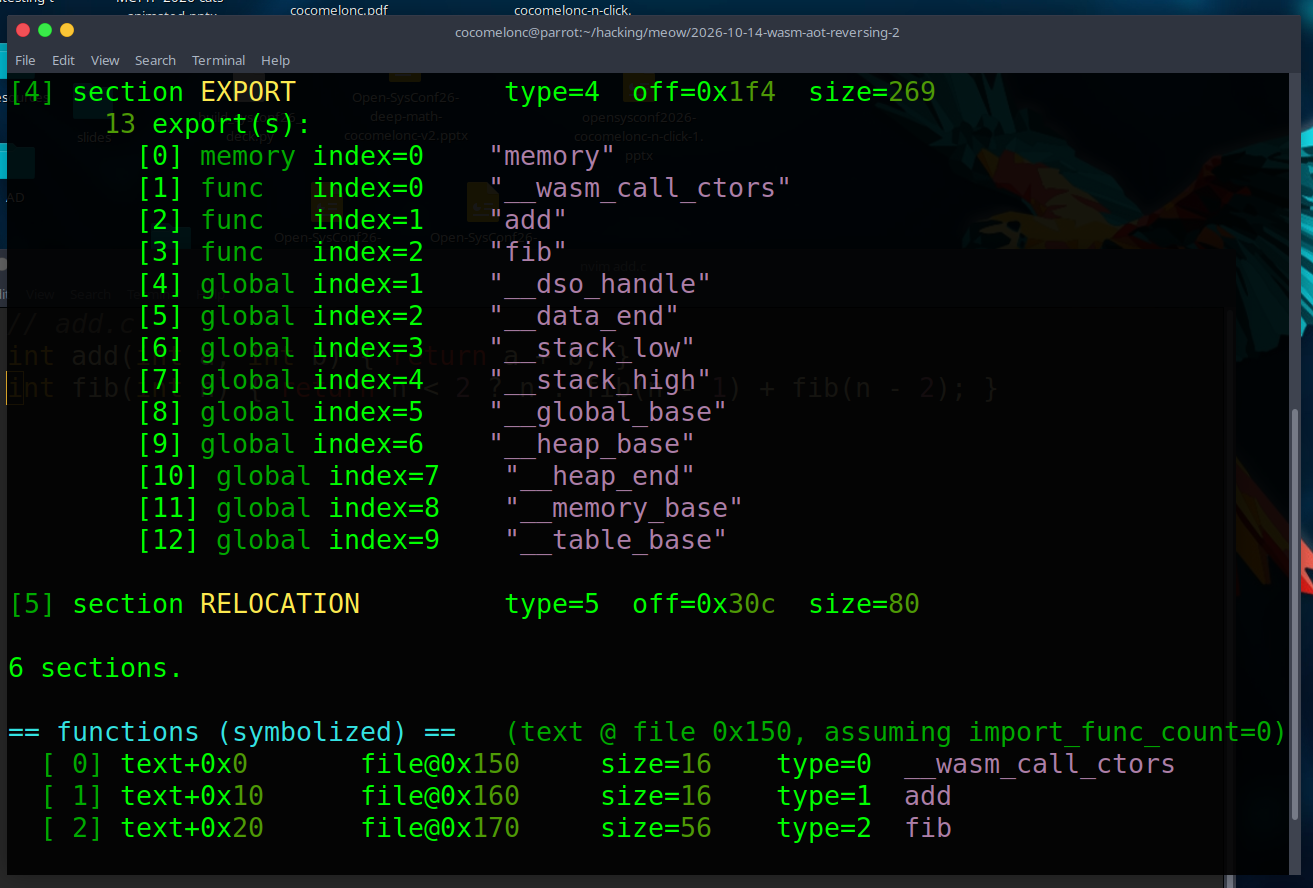
Task: Click the "6 sections." summary line
Action: pos(96,668)
